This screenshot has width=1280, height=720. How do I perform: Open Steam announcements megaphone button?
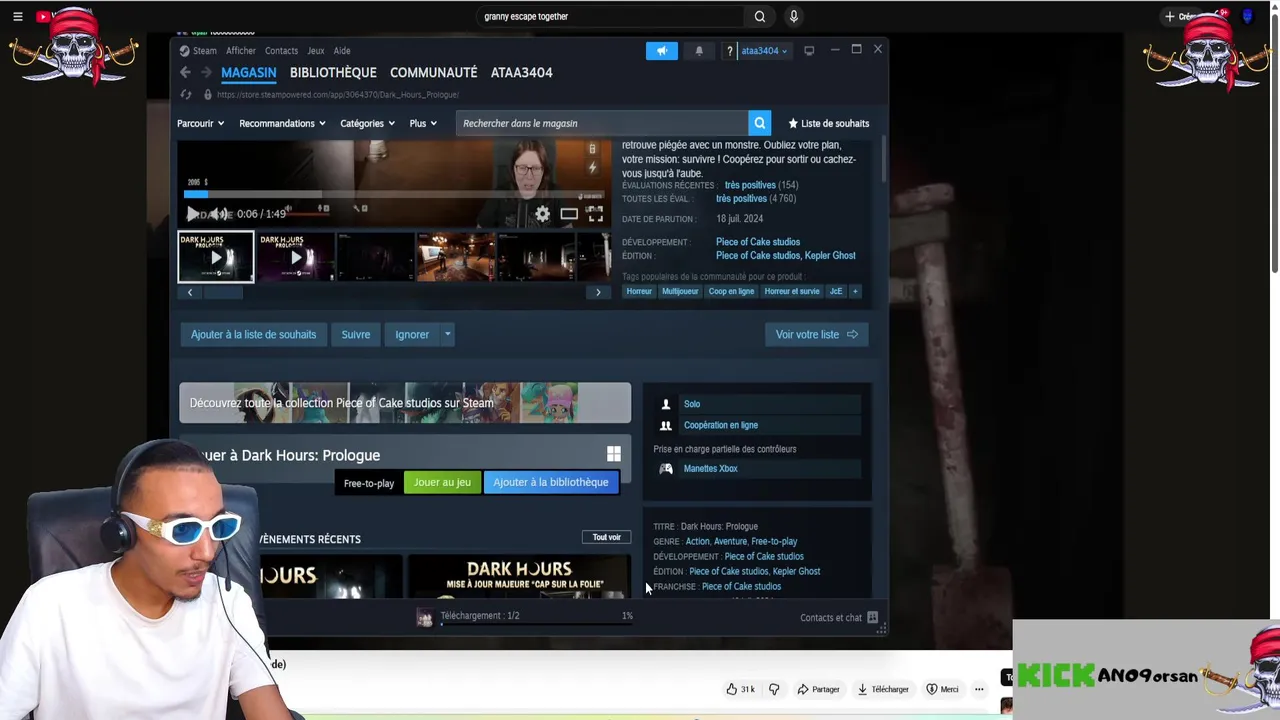(x=661, y=51)
